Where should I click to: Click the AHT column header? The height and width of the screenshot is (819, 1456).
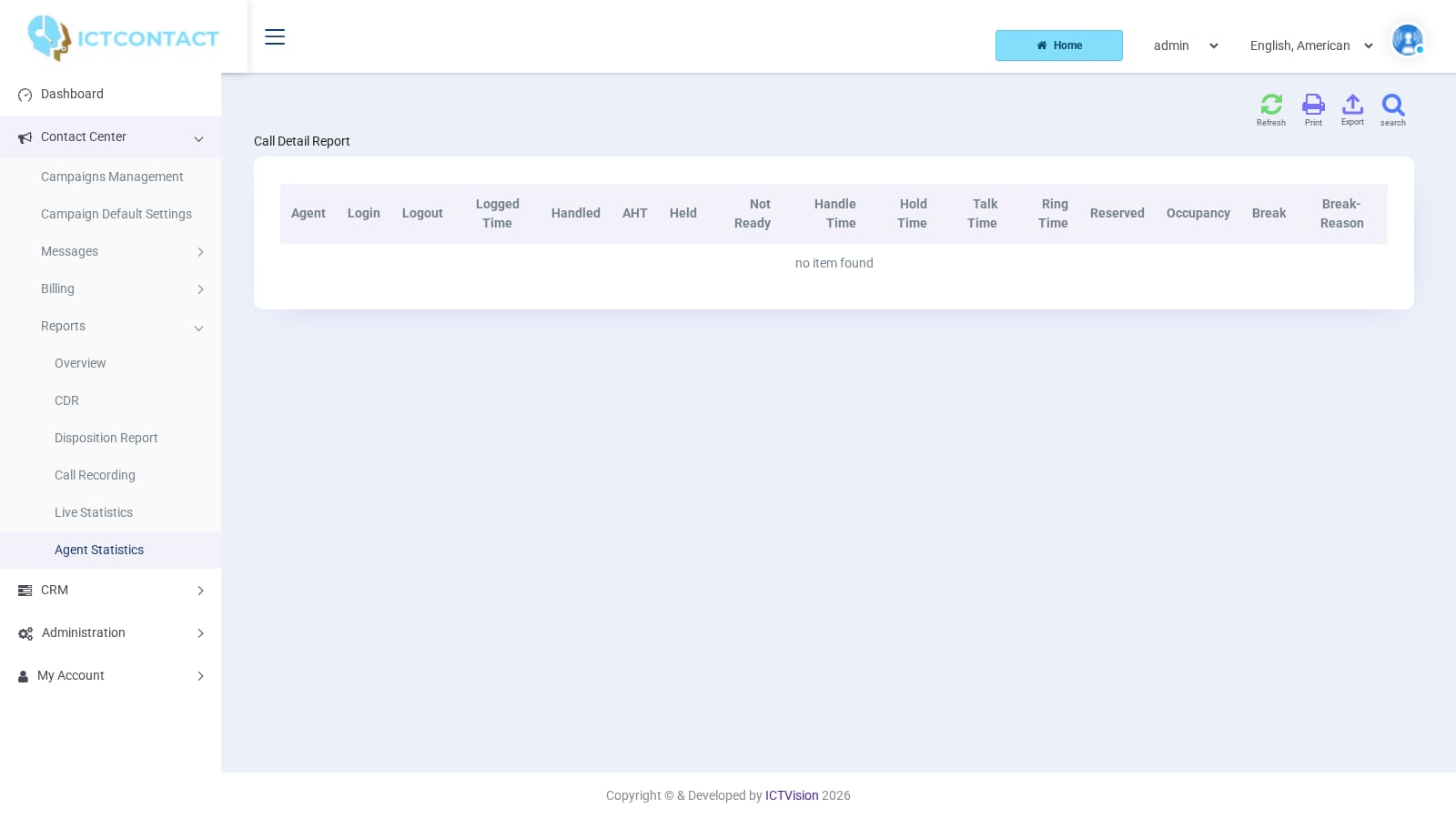pos(635,213)
